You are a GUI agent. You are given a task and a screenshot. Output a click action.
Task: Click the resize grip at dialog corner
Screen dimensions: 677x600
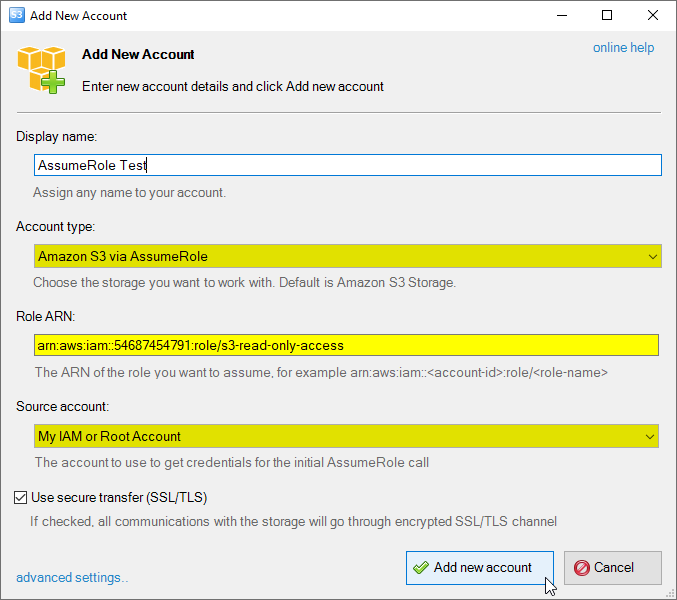(x=670, y=594)
